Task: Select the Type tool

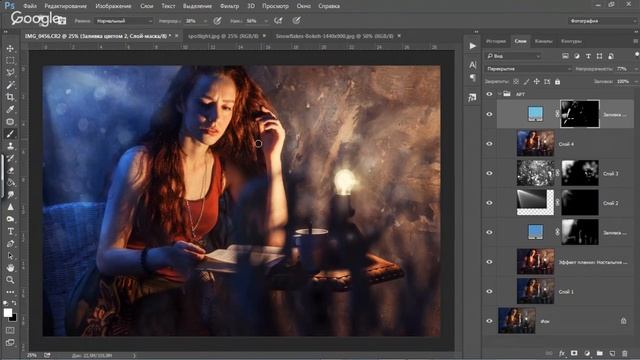Action: [x=10, y=231]
